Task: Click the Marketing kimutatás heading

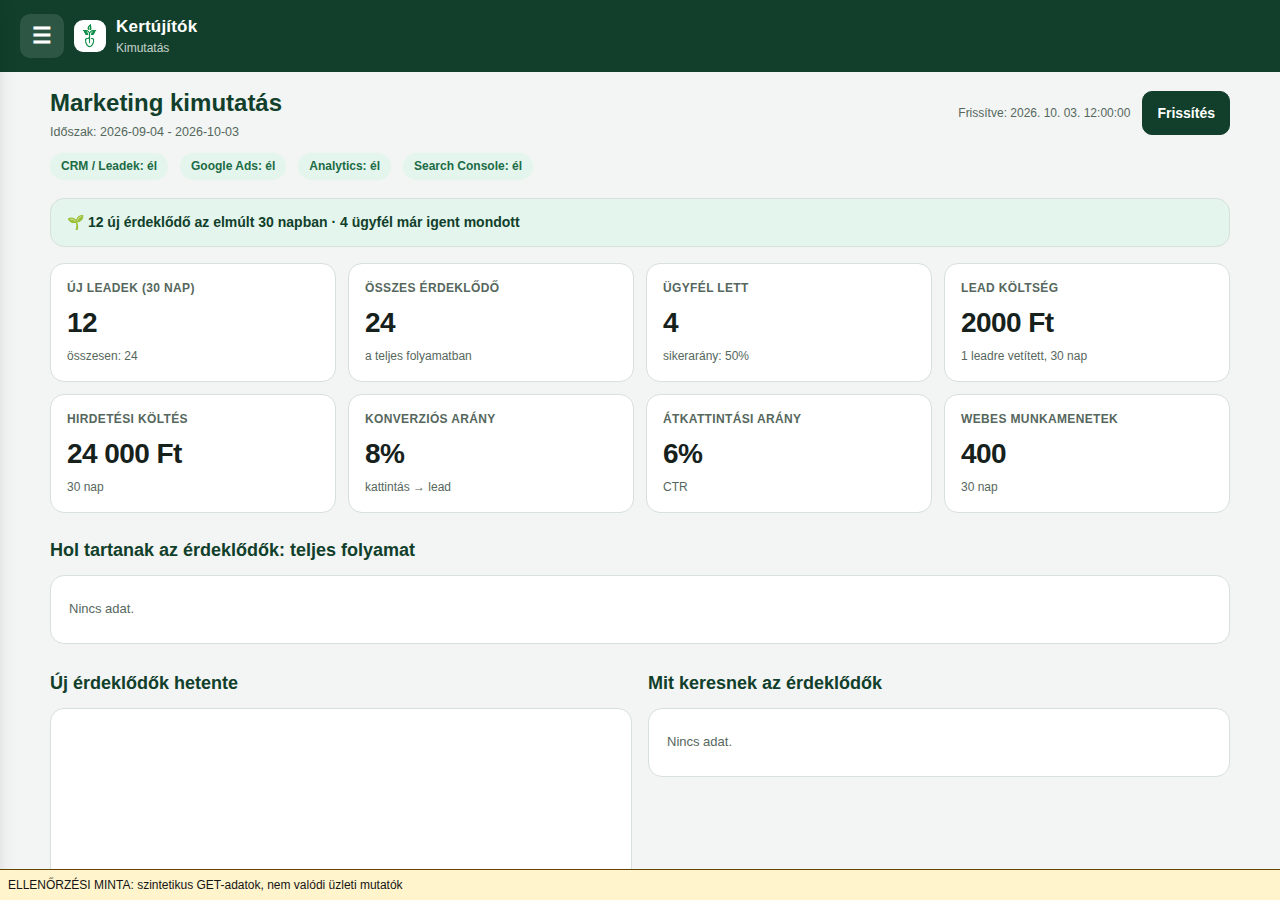Action: (x=166, y=103)
